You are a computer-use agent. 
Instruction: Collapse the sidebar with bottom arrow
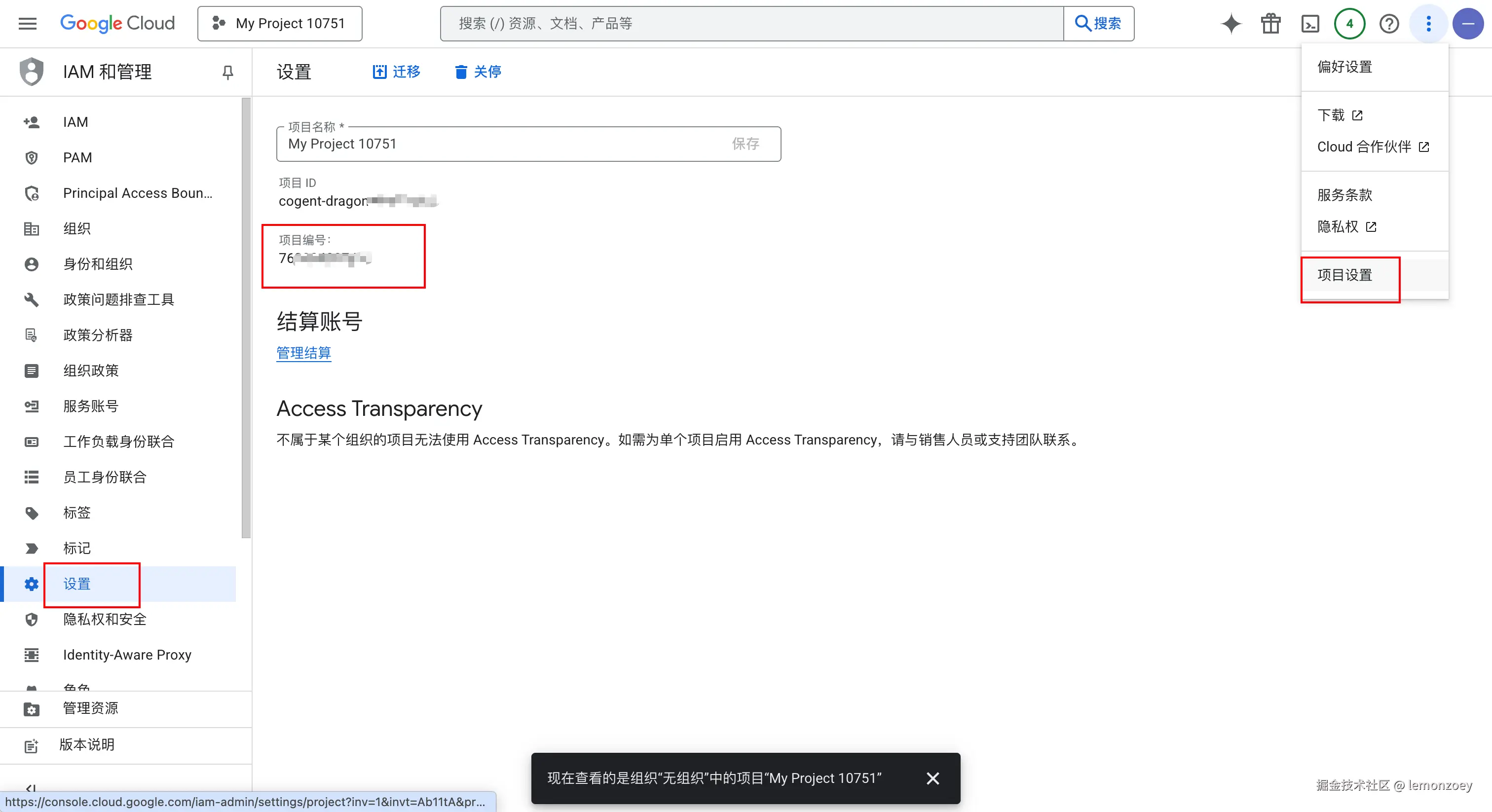31,788
